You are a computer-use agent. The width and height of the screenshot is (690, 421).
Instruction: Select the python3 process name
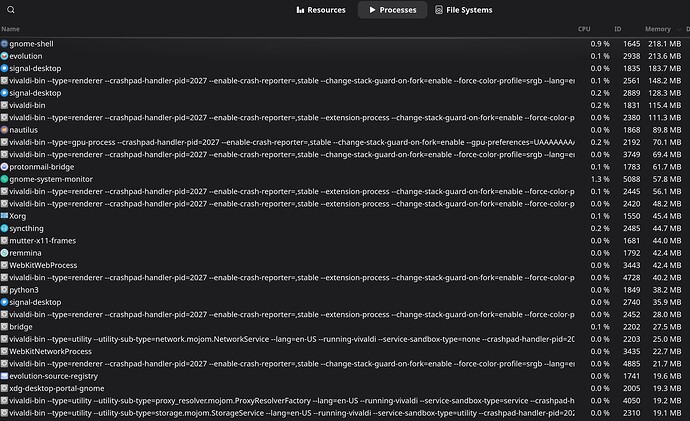(24, 290)
